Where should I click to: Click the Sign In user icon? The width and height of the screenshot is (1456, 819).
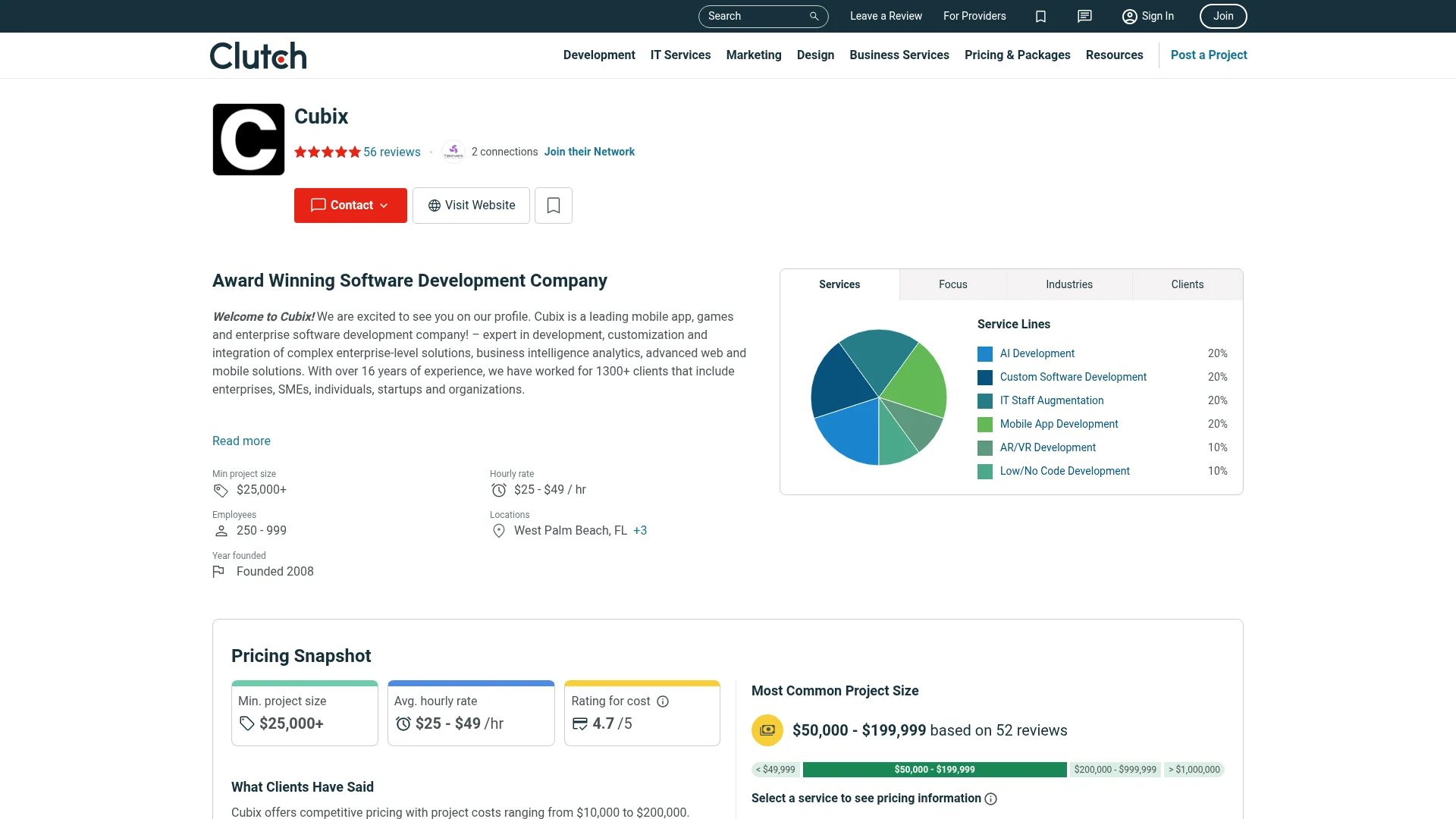click(x=1129, y=16)
